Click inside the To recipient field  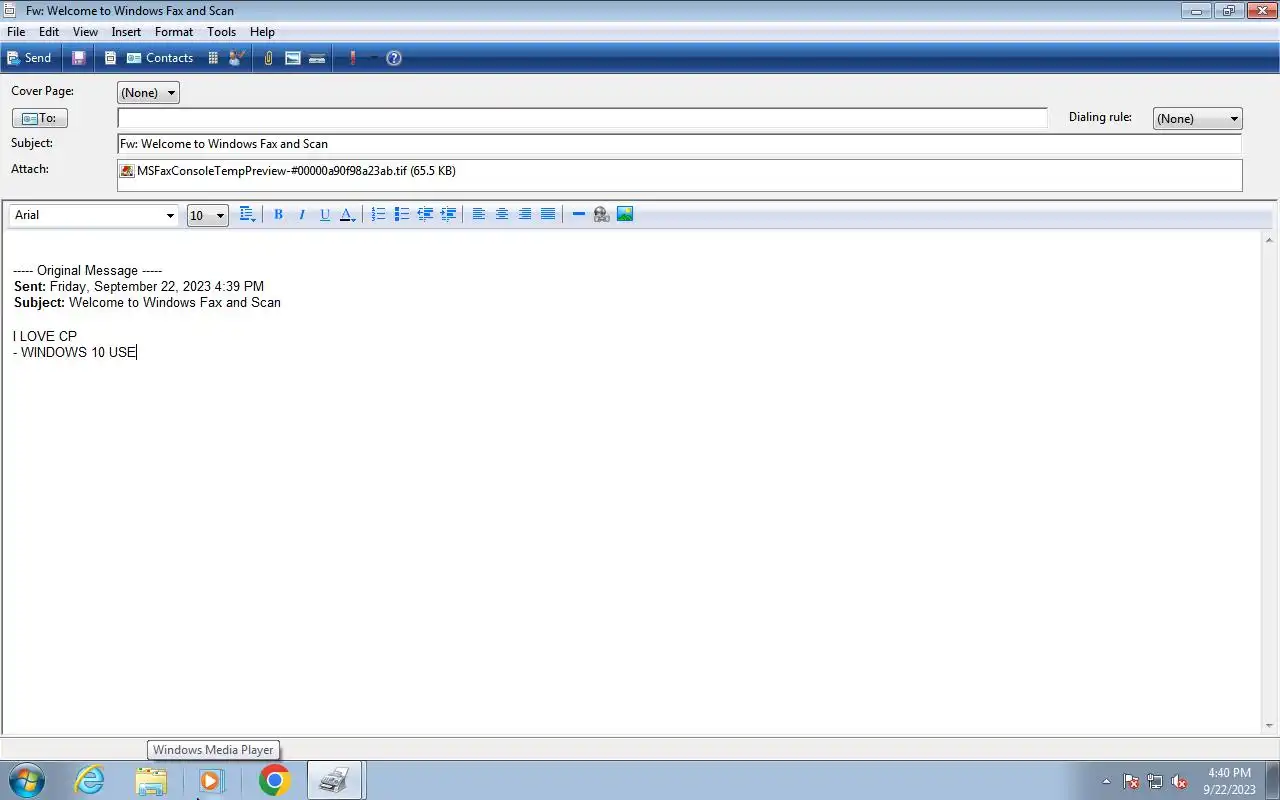click(582, 118)
